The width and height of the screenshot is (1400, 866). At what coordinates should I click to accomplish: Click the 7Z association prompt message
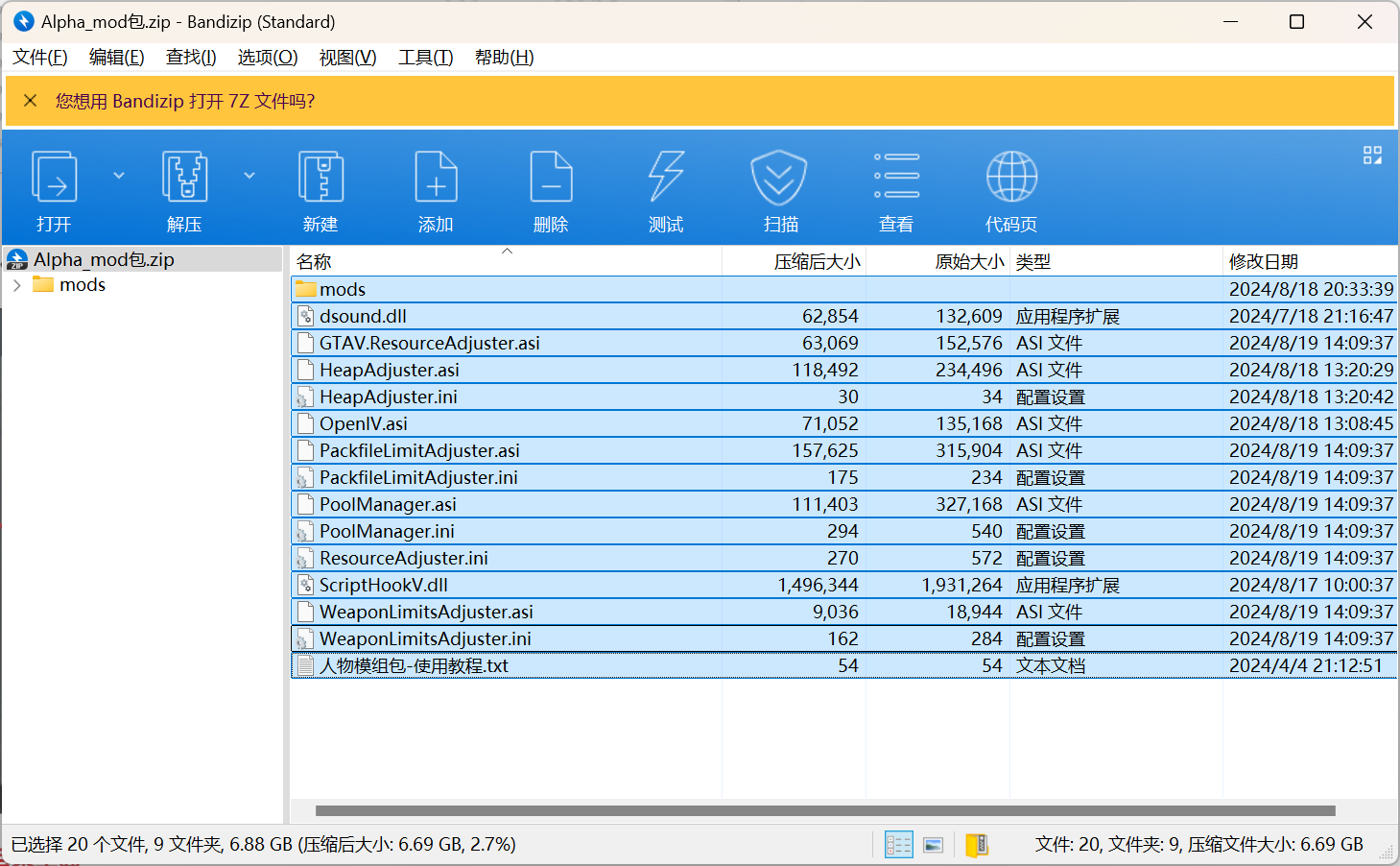pos(185,102)
